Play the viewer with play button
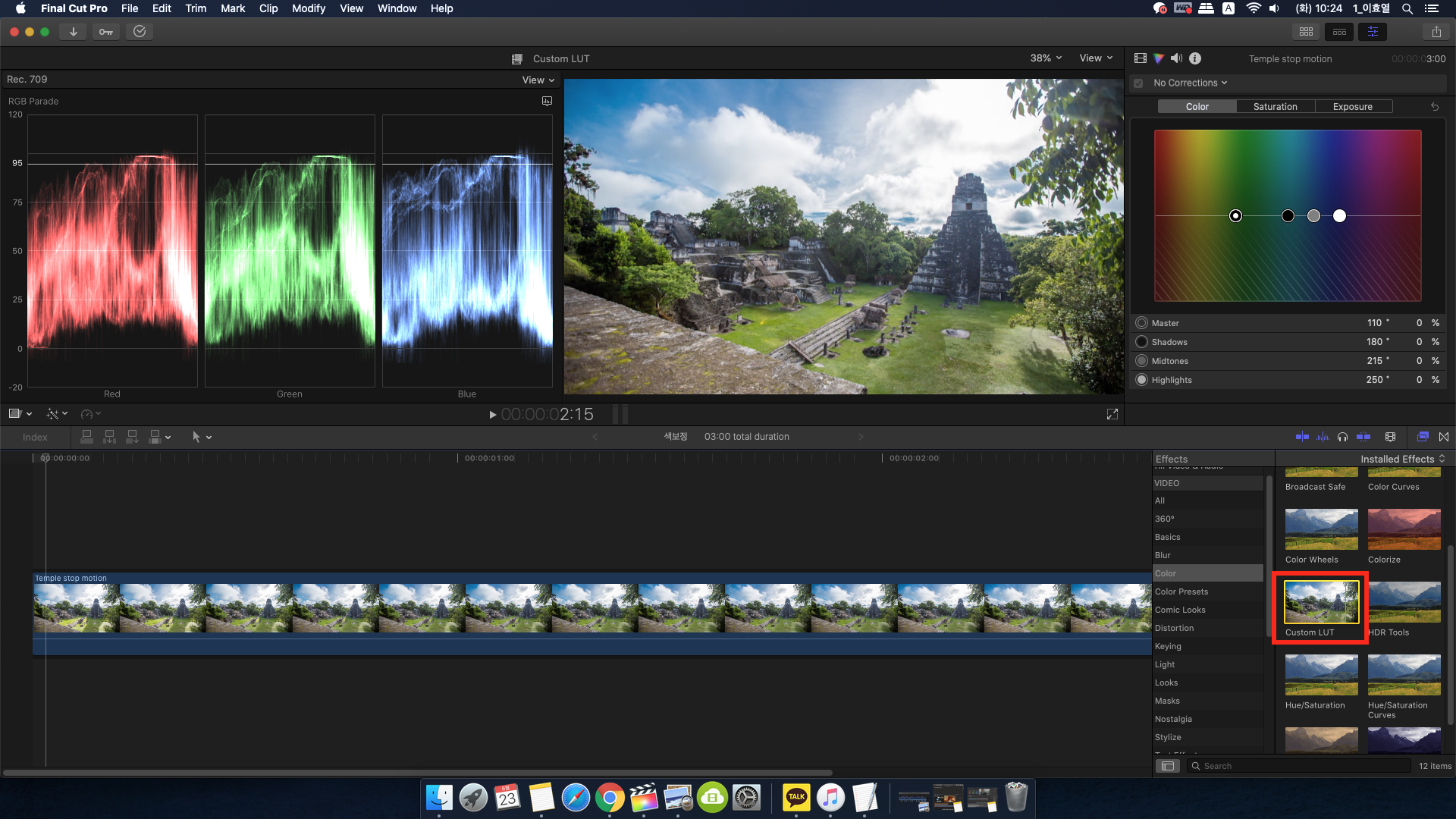This screenshot has width=1456, height=819. [x=492, y=415]
